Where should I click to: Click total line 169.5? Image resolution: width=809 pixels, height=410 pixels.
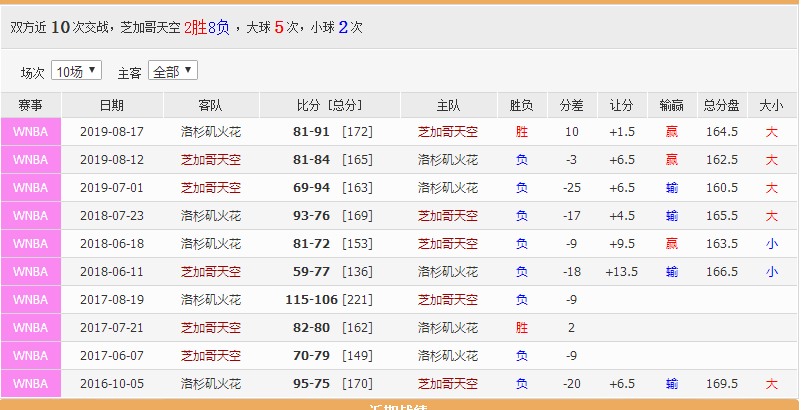pos(722,383)
